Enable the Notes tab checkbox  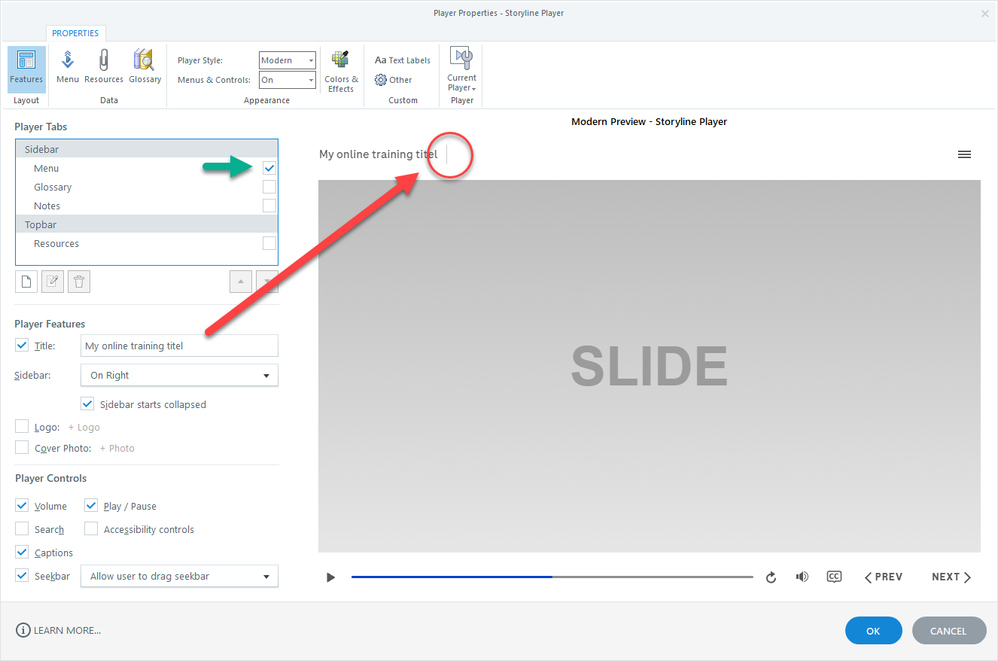coord(269,205)
